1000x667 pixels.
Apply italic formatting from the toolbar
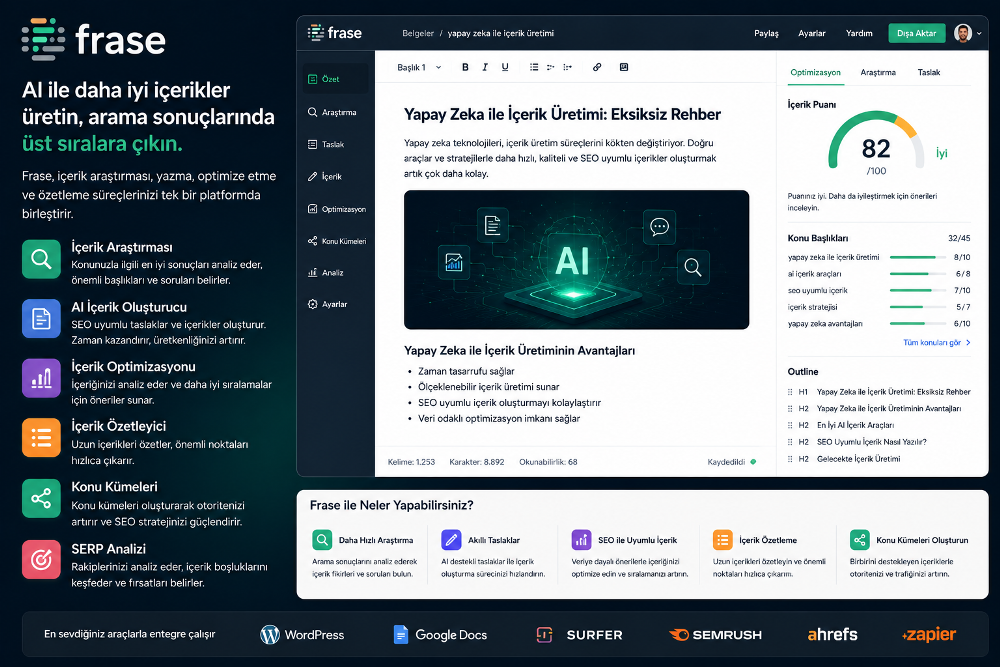tap(485, 67)
